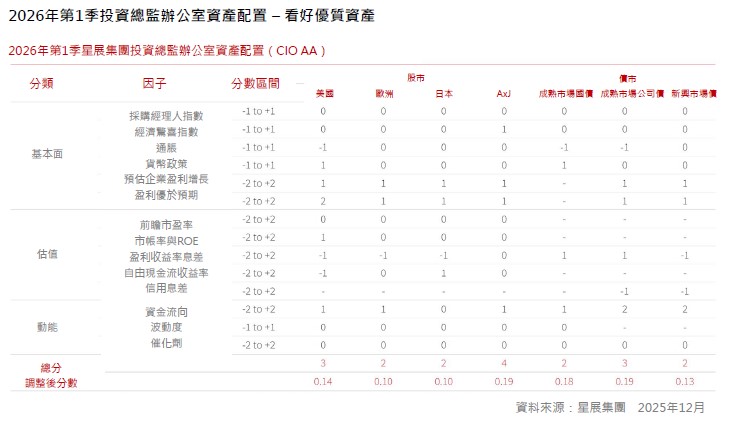Click the 資金流向 factor row label
Screen dimensions: 729x442
(x=166, y=312)
